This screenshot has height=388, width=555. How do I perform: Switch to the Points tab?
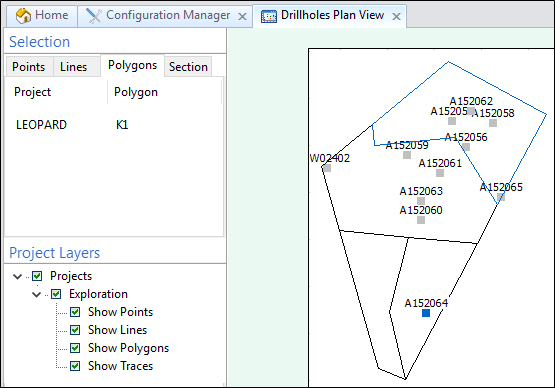(29, 67)
